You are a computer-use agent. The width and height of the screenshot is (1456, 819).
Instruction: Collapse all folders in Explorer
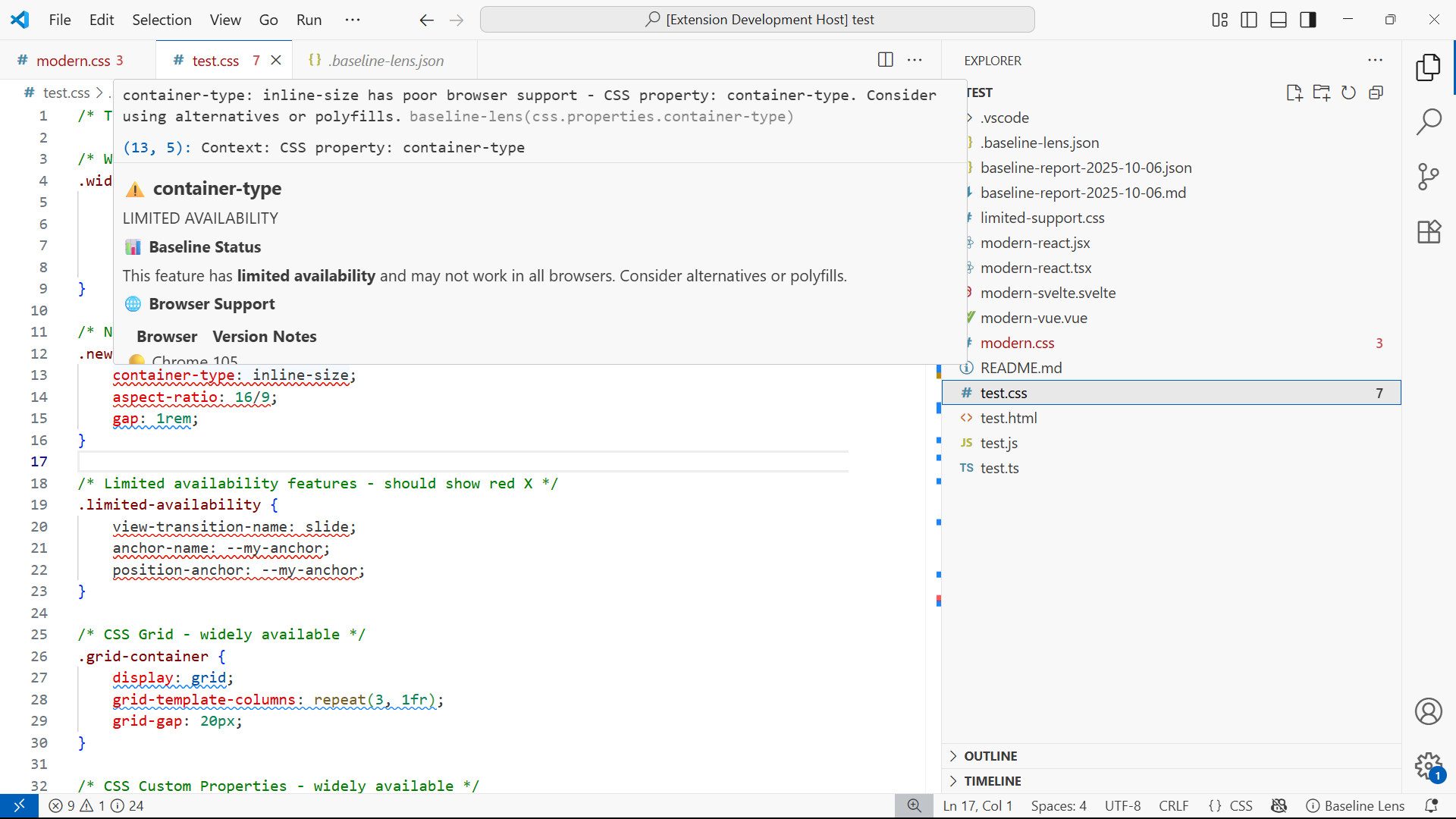pos(1376,93)
